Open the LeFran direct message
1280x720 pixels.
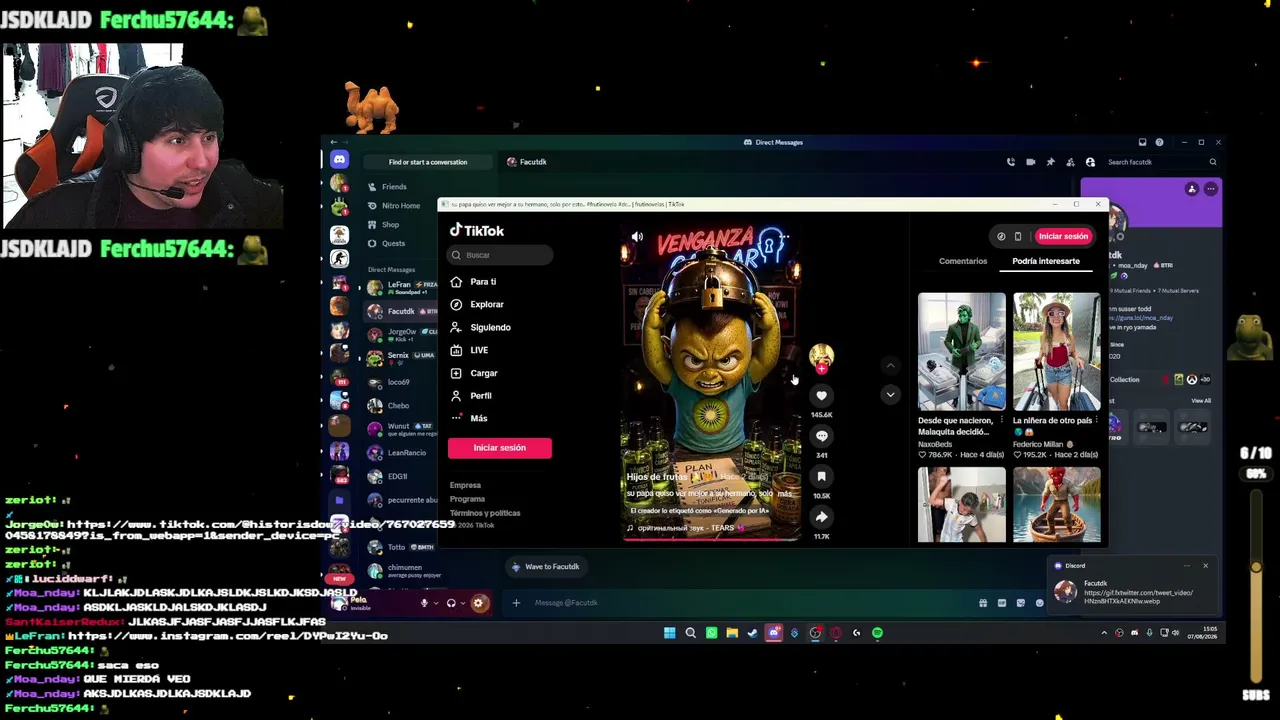coord(400,287)
